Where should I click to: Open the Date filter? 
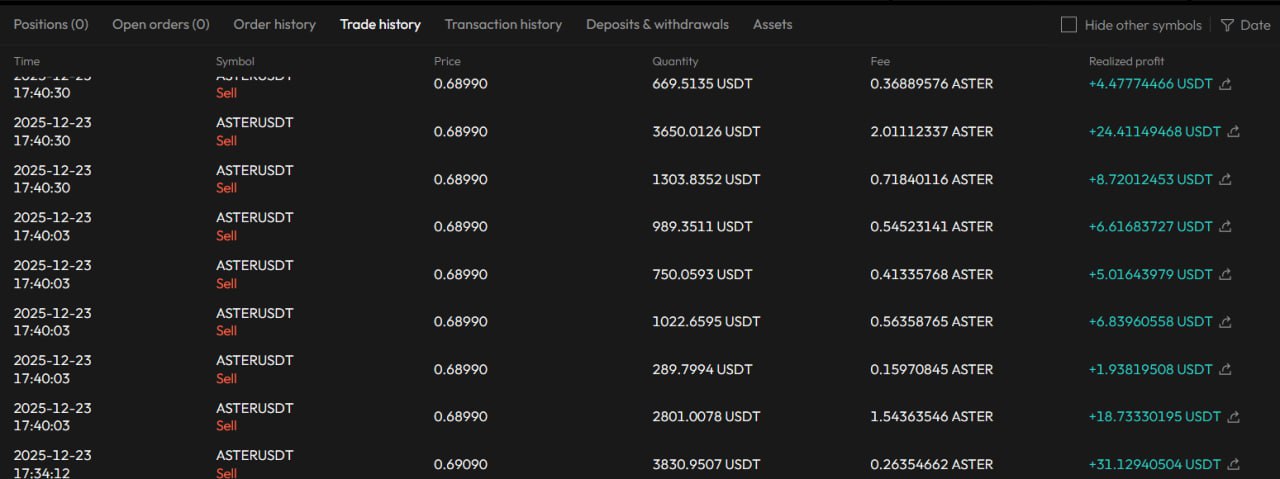(1245, 25)
